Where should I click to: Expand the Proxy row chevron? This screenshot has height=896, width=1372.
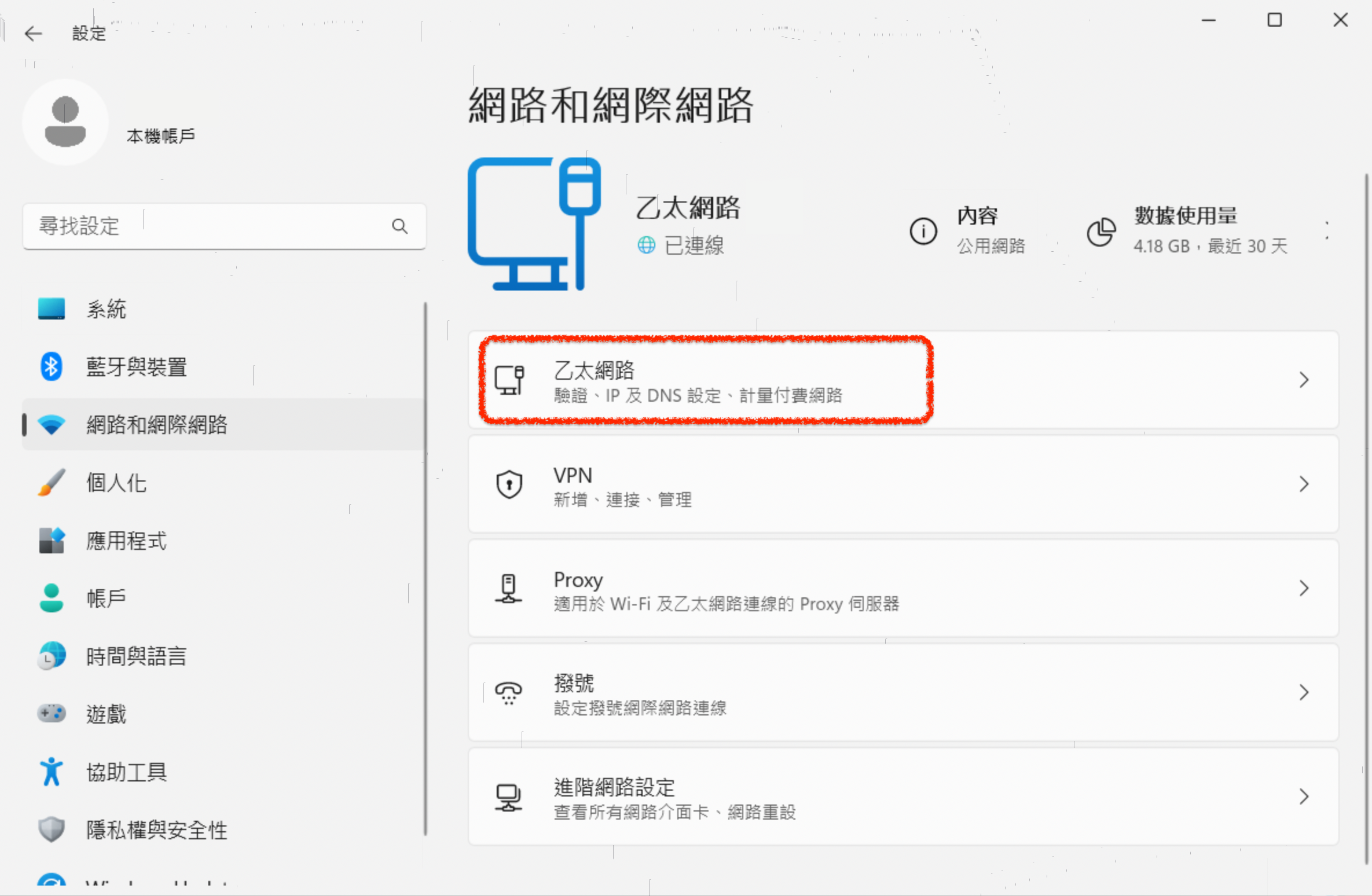pos(1303,589)
